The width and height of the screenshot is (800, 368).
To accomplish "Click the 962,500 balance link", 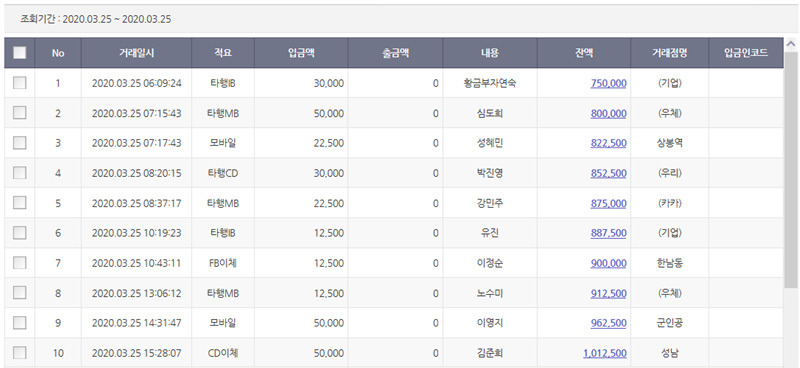I will point(608,324).
